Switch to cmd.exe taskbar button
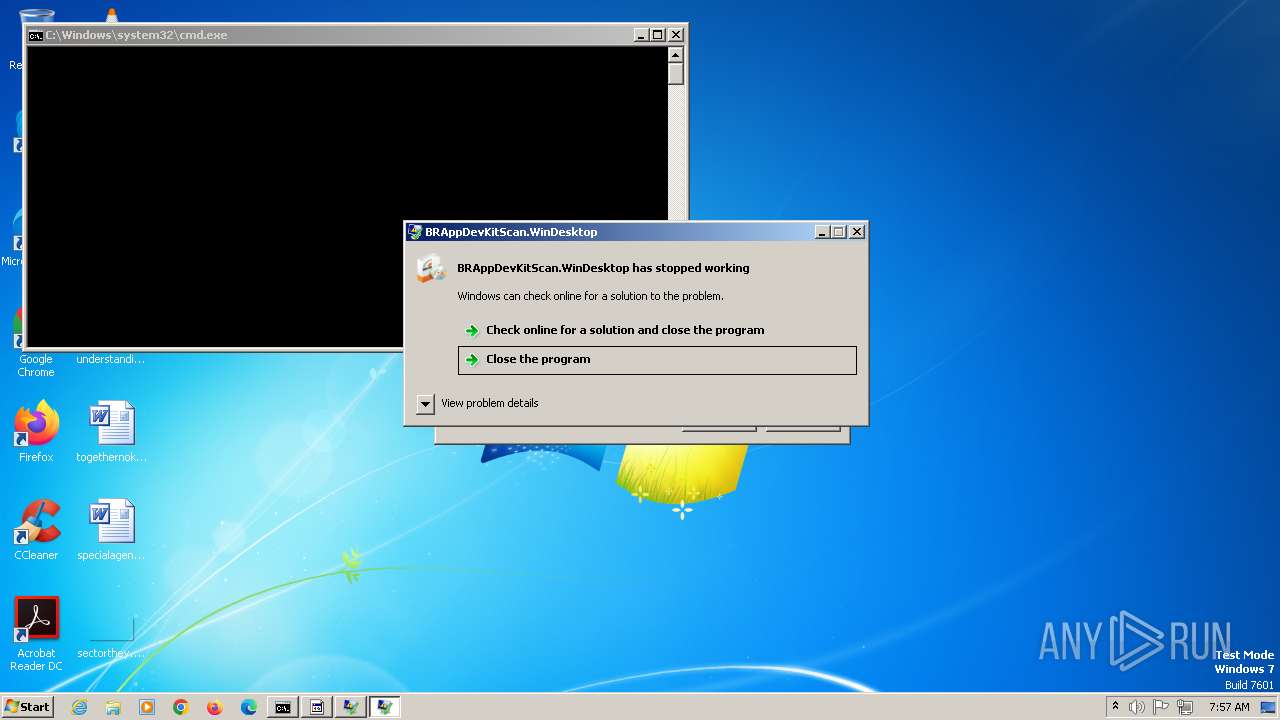Screen dimensions: 1280x720 (283, 707)
